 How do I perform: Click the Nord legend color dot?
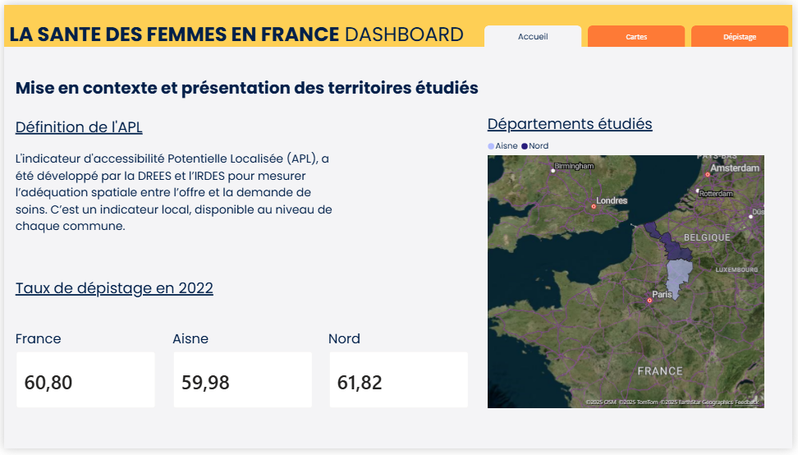[x=524, y=146]
